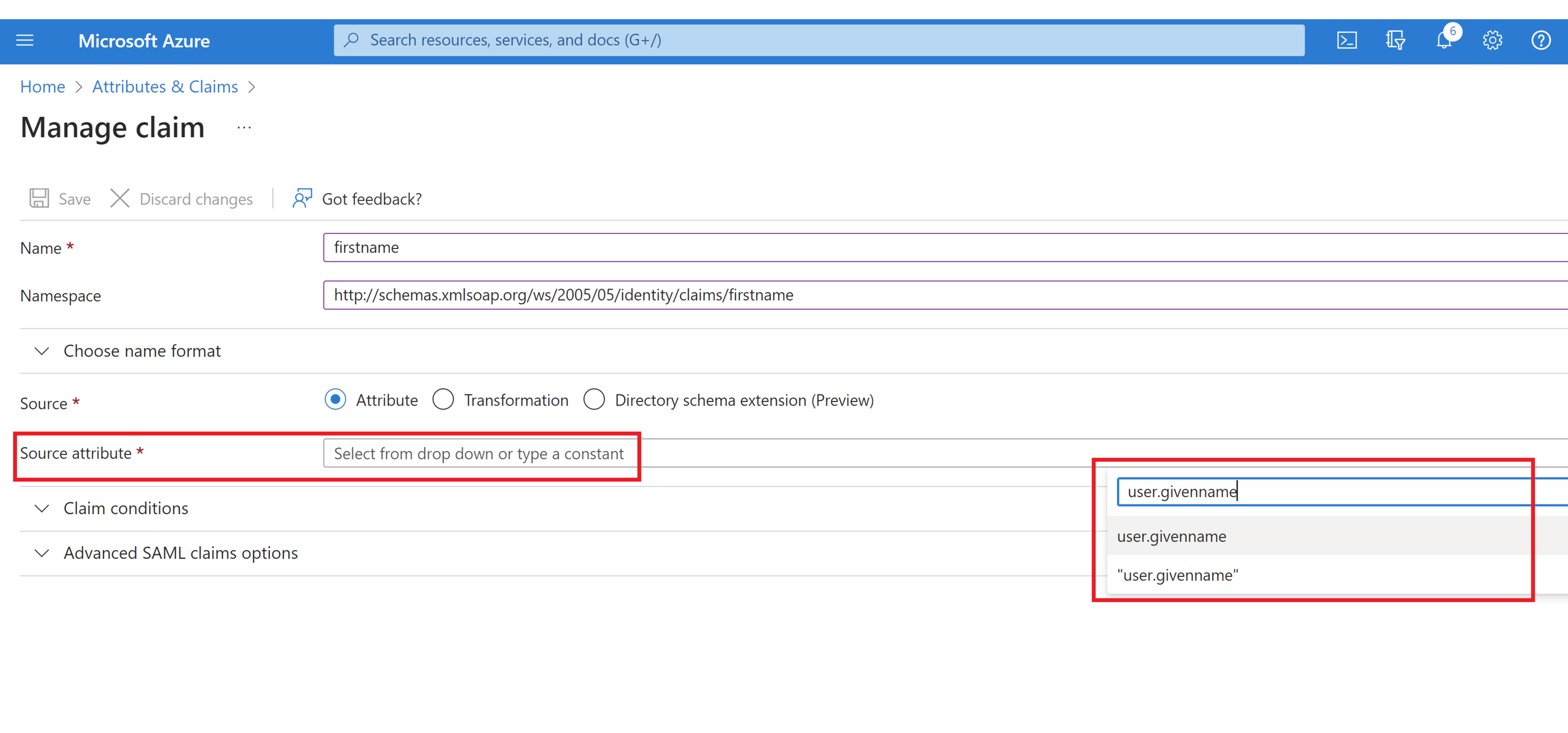Open the Manage claim ellipsis menu
This screenshot has height=733, width=1568.
[x=243, y=127]
